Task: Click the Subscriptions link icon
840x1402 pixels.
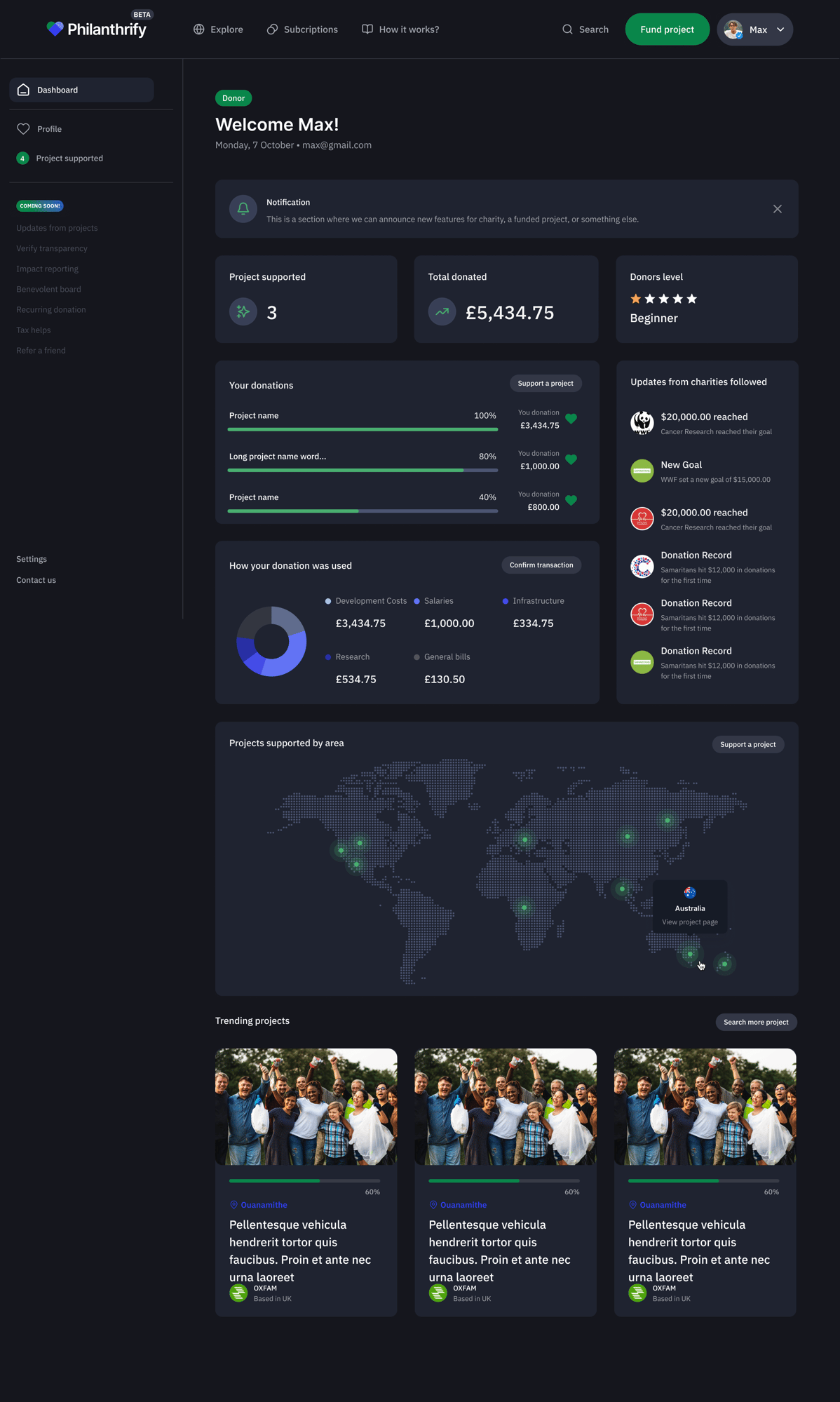Action: pyautogui.click(x=272, y=29)
